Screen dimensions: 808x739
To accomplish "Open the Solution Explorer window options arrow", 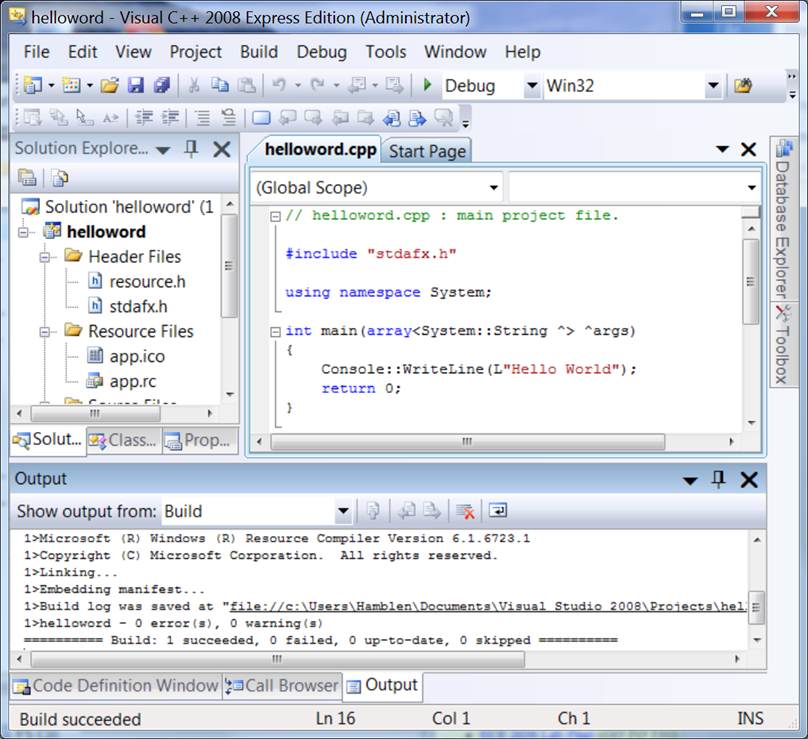I will click(x=163, y=150).
